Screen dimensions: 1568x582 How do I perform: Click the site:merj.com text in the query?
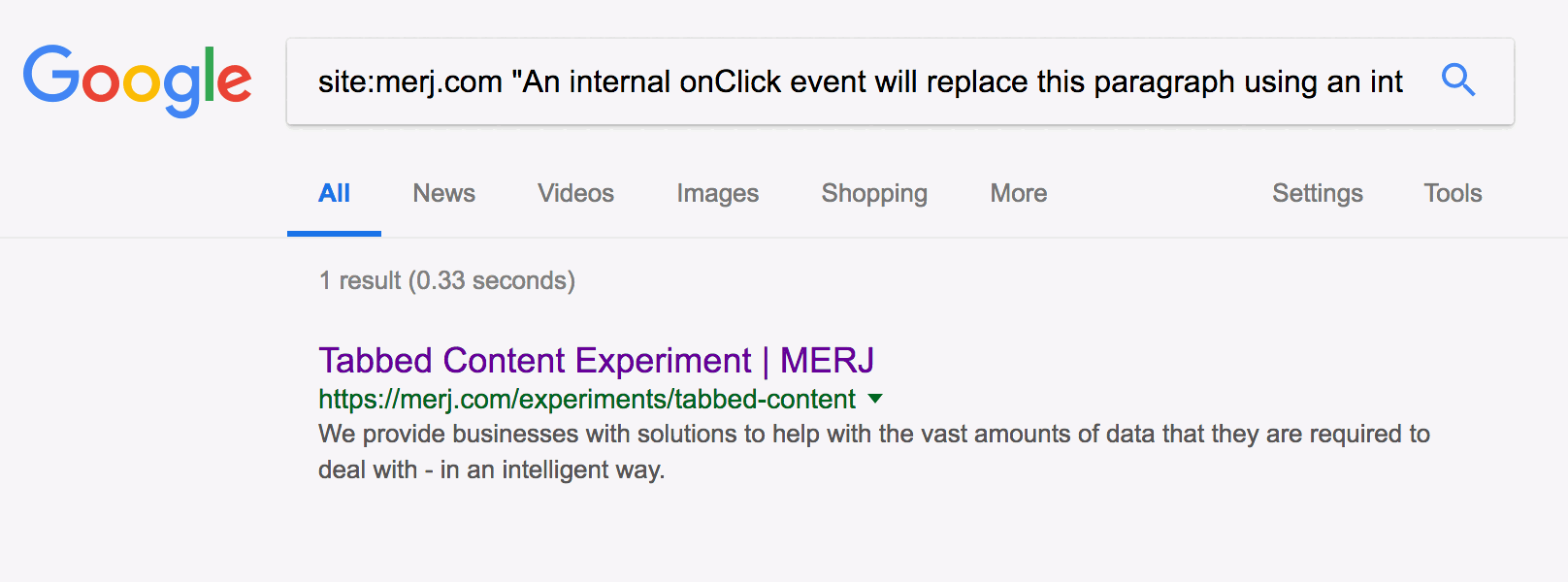pyautogui.click(x=409, y=82)
